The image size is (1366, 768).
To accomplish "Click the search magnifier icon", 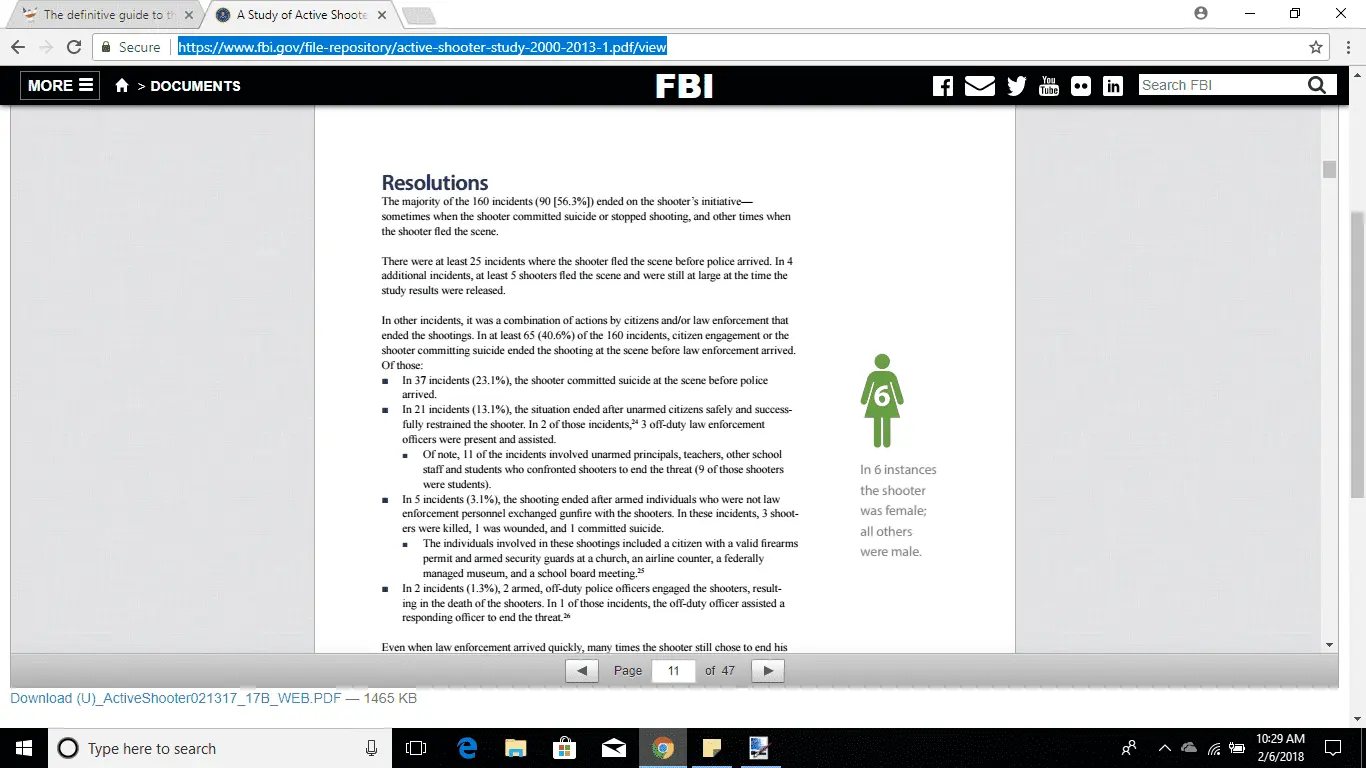I will coord(1318,85).
